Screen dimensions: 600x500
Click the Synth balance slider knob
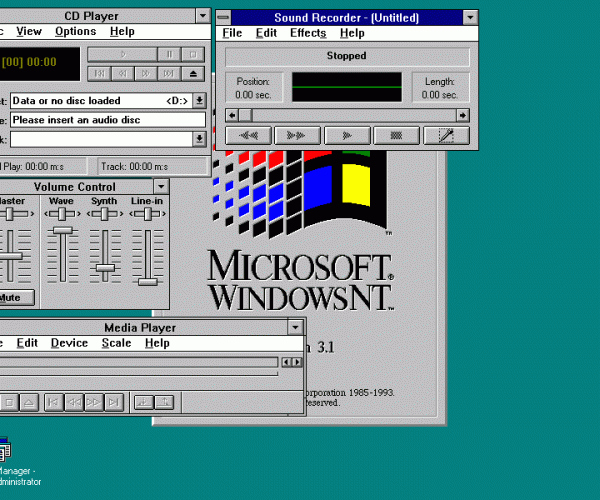[x=104, y=214]
